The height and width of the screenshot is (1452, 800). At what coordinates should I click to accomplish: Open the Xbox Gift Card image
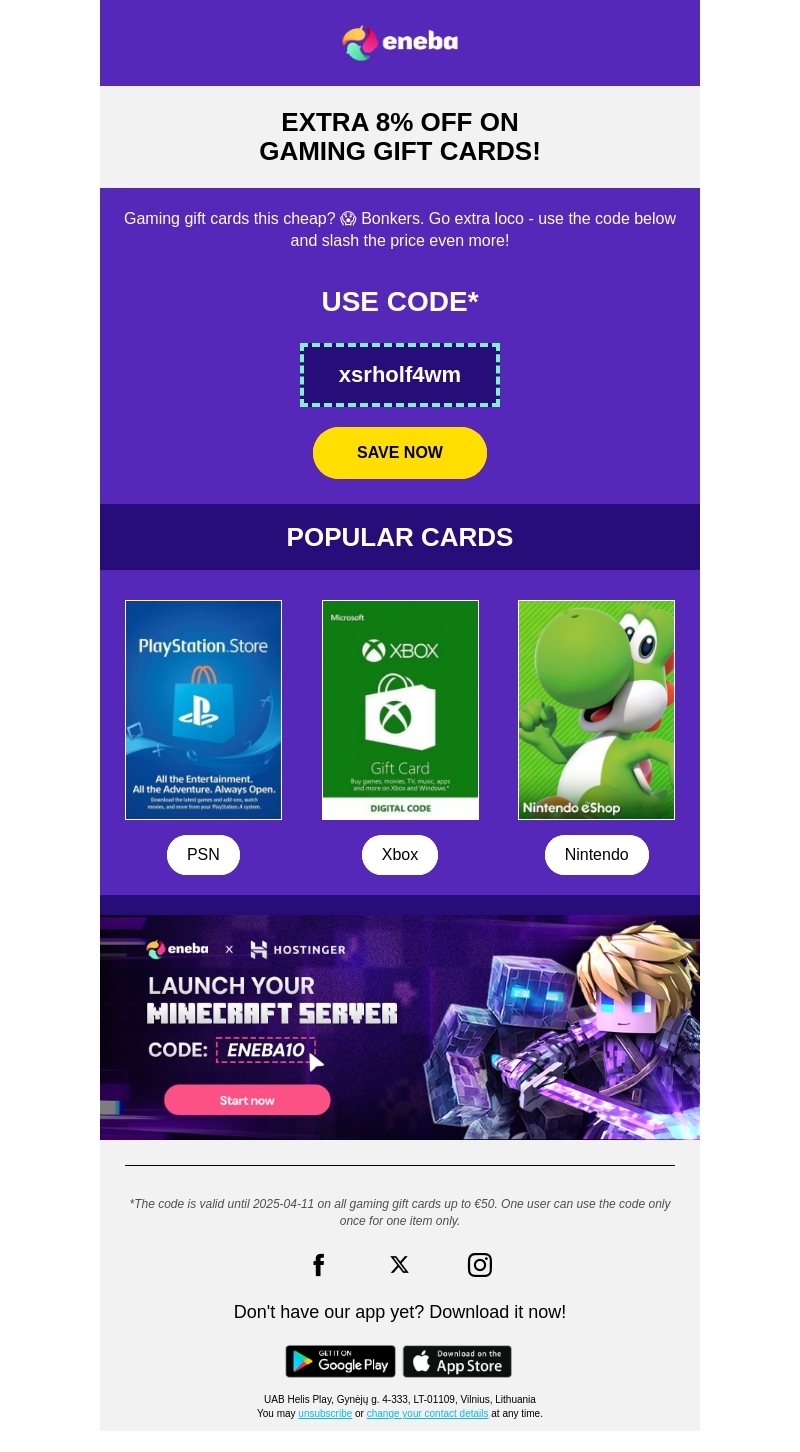point(400,710)
